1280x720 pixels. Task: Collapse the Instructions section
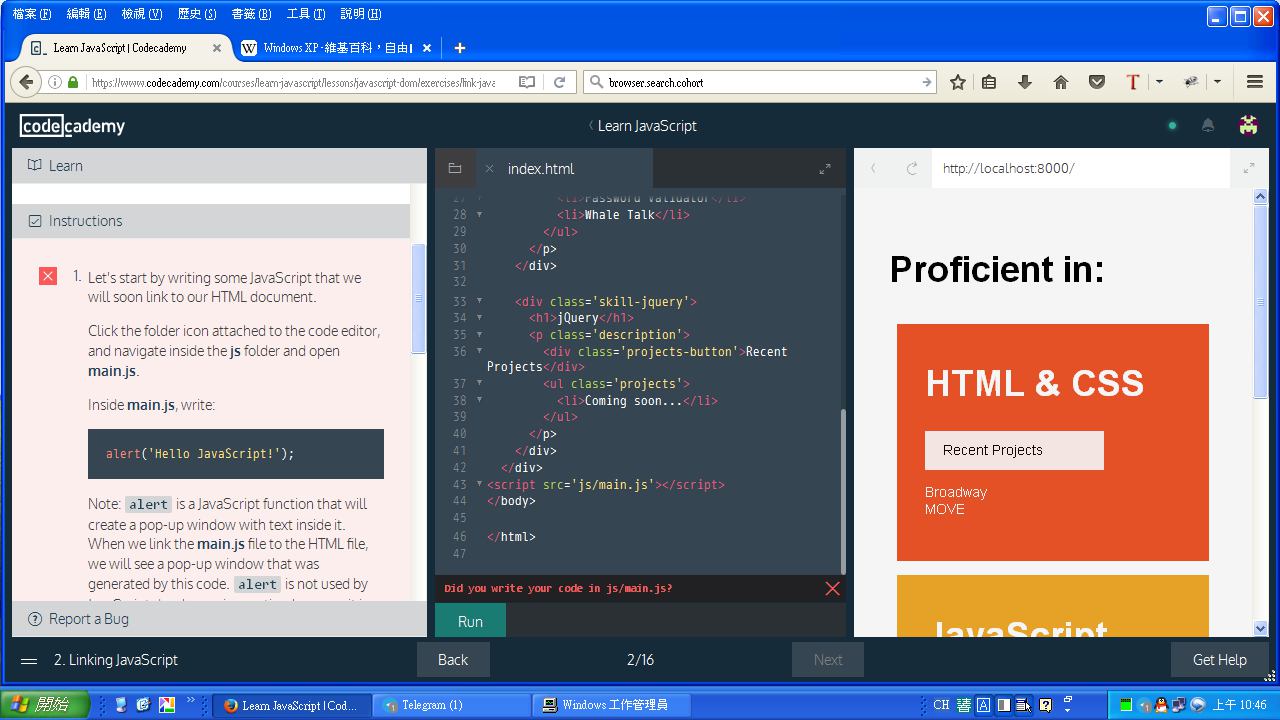click(212, 221)
